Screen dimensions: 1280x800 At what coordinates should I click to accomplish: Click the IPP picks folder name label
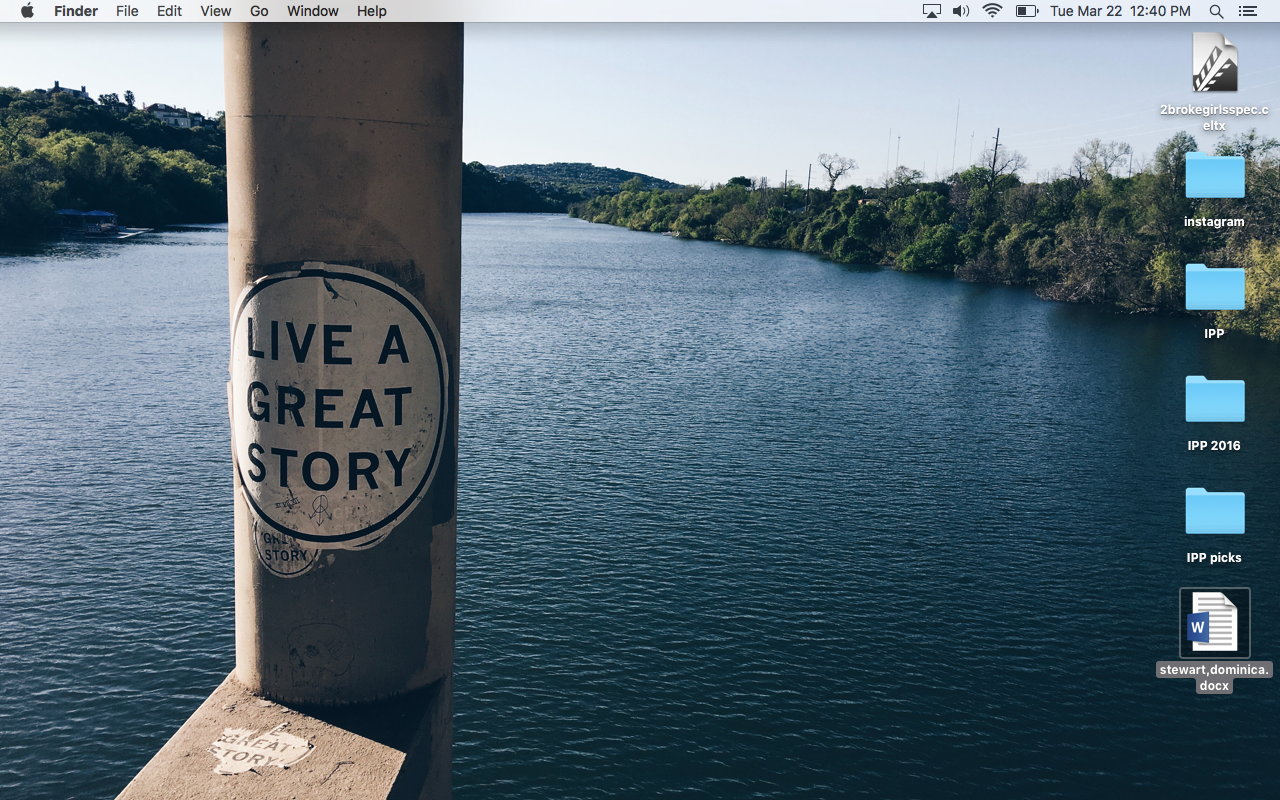pos(1214,558)
